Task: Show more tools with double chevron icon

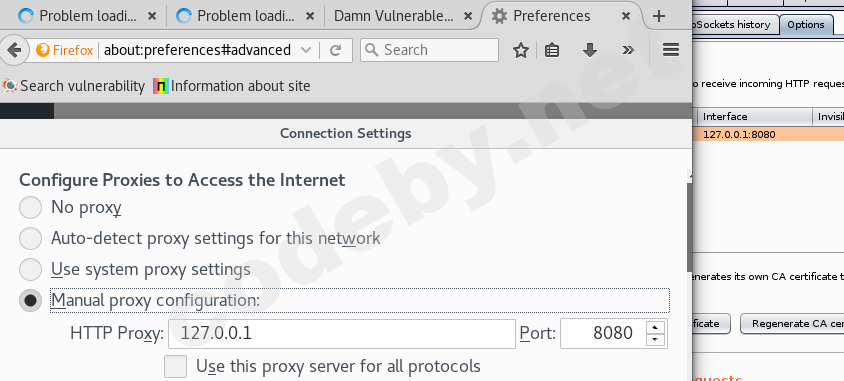Action: tap(628, 51)
